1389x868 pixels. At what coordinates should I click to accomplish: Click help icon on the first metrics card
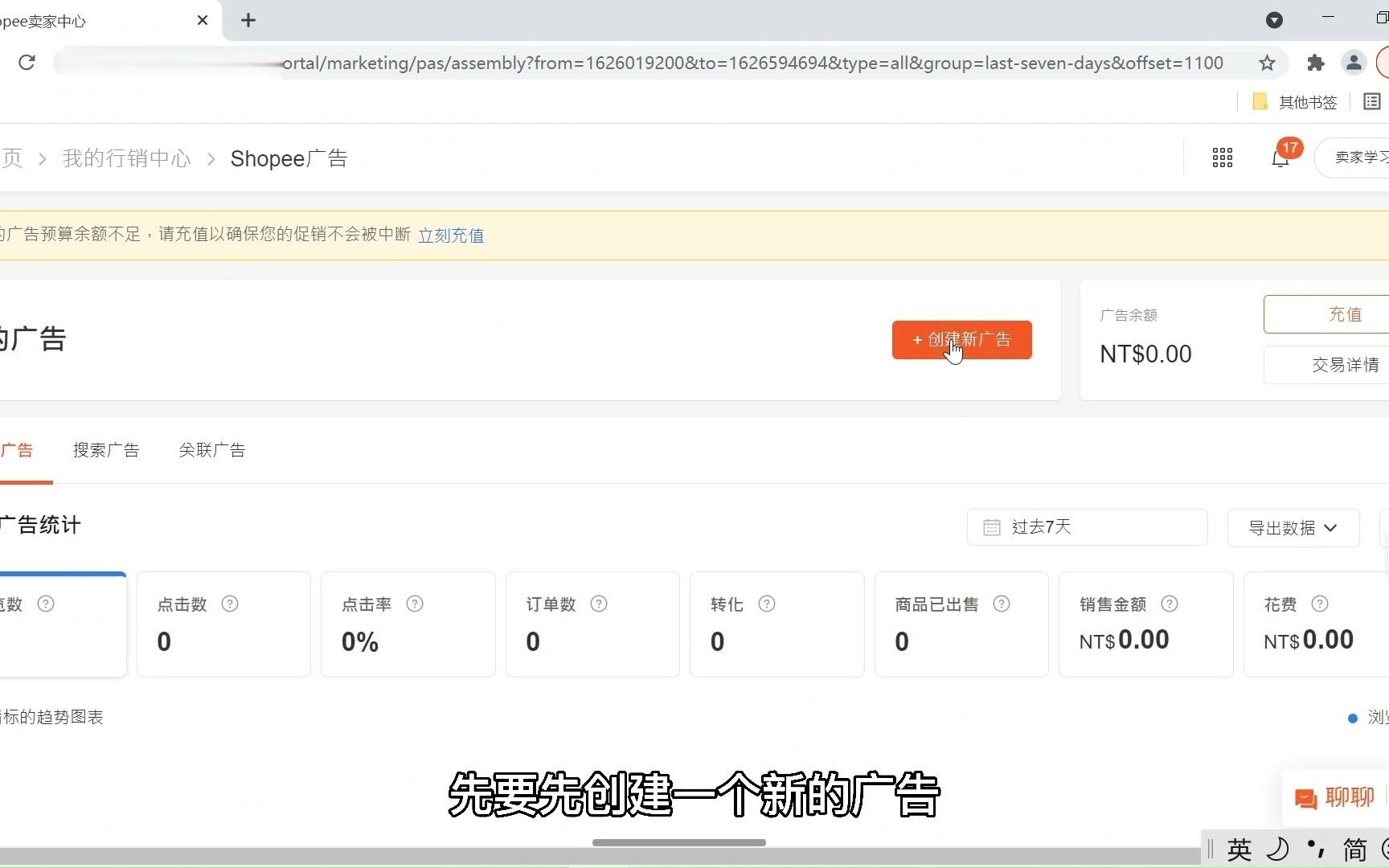coord(46,604)
